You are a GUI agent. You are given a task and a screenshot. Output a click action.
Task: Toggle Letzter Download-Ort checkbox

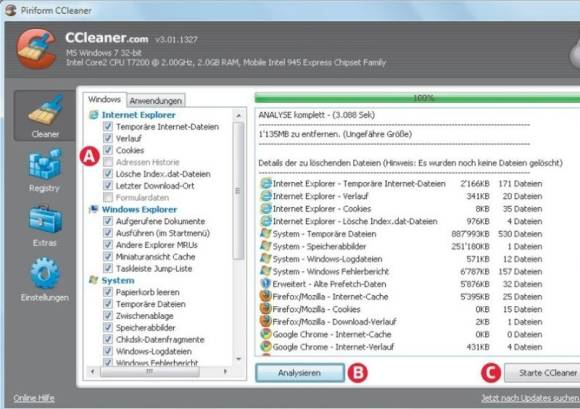coord(108,186)
